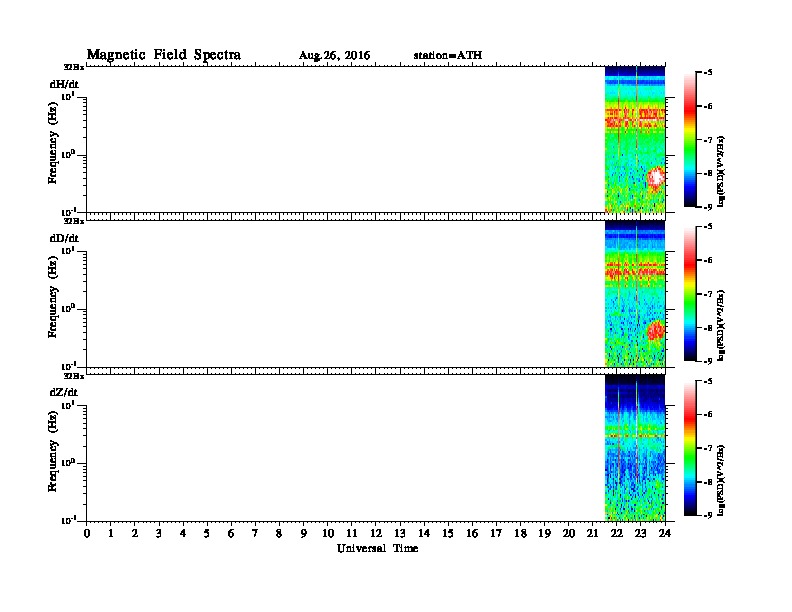Click the "-8" tick on dD/dt color bar
Image resolution: width=792 pixels, height=612 pixels.
(708, 327)
